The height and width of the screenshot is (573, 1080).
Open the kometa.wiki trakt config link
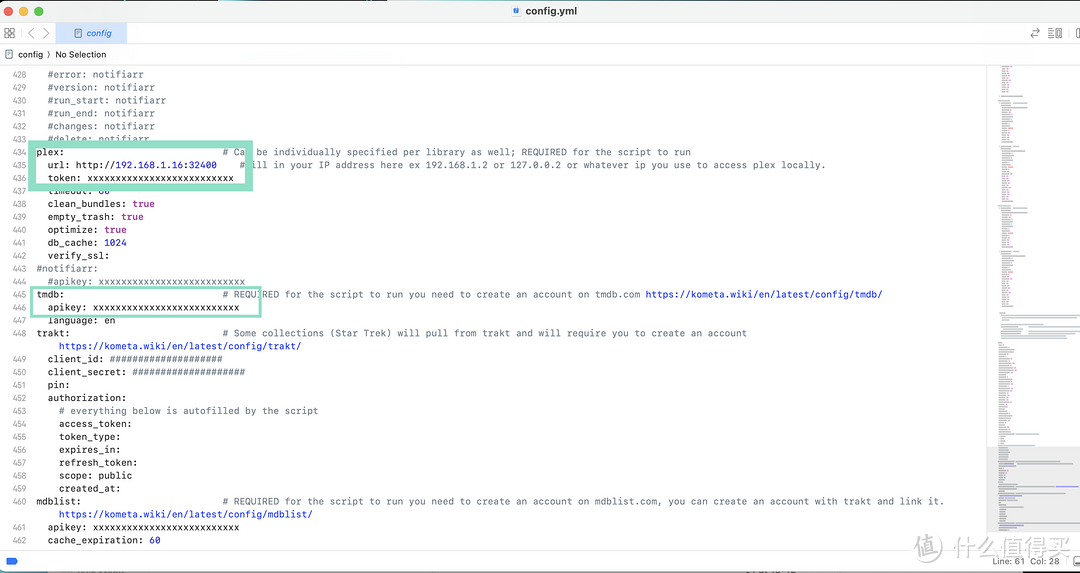[180, 346]
